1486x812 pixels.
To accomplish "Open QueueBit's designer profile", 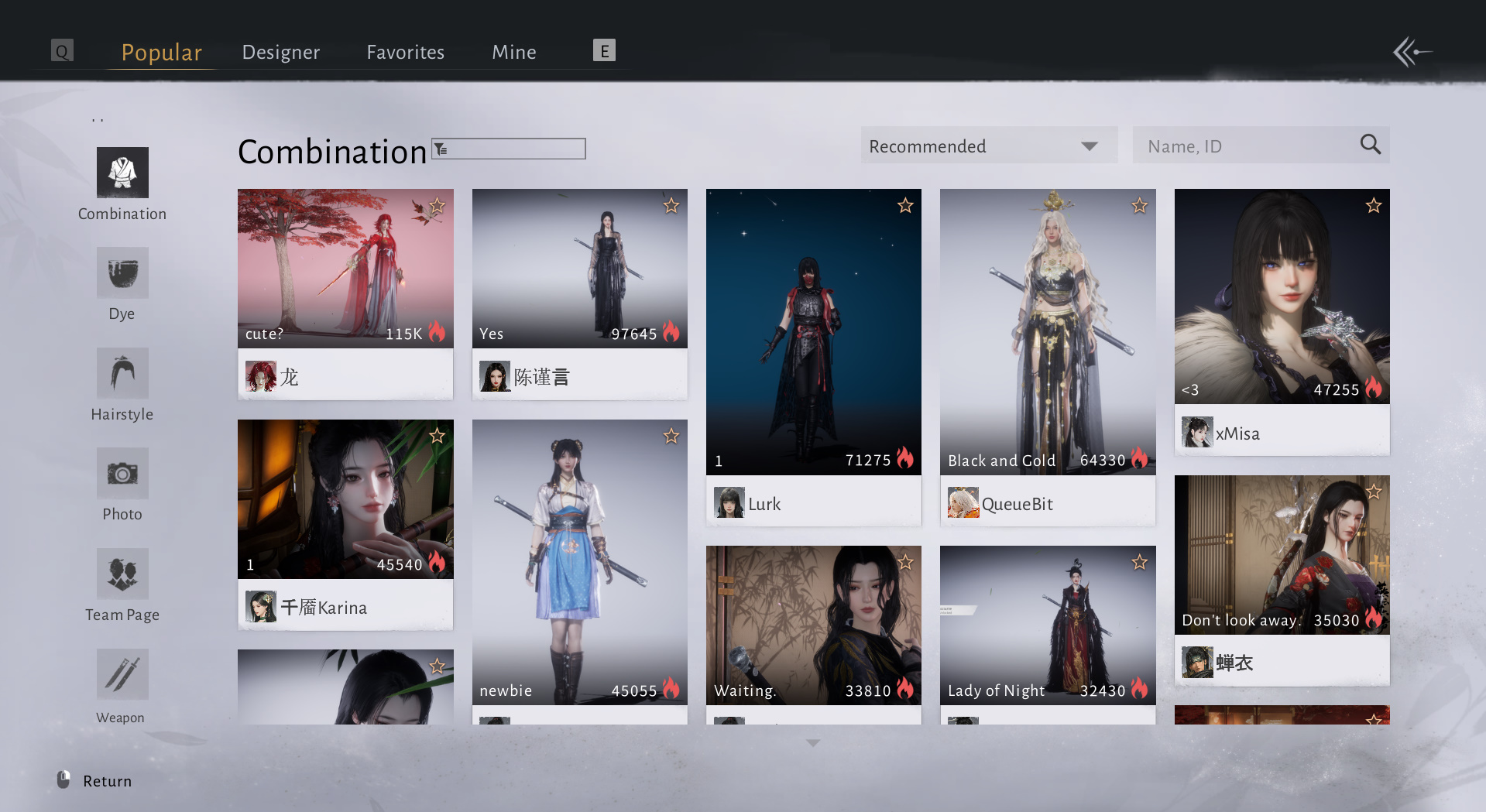I will tap(1017, 504).
